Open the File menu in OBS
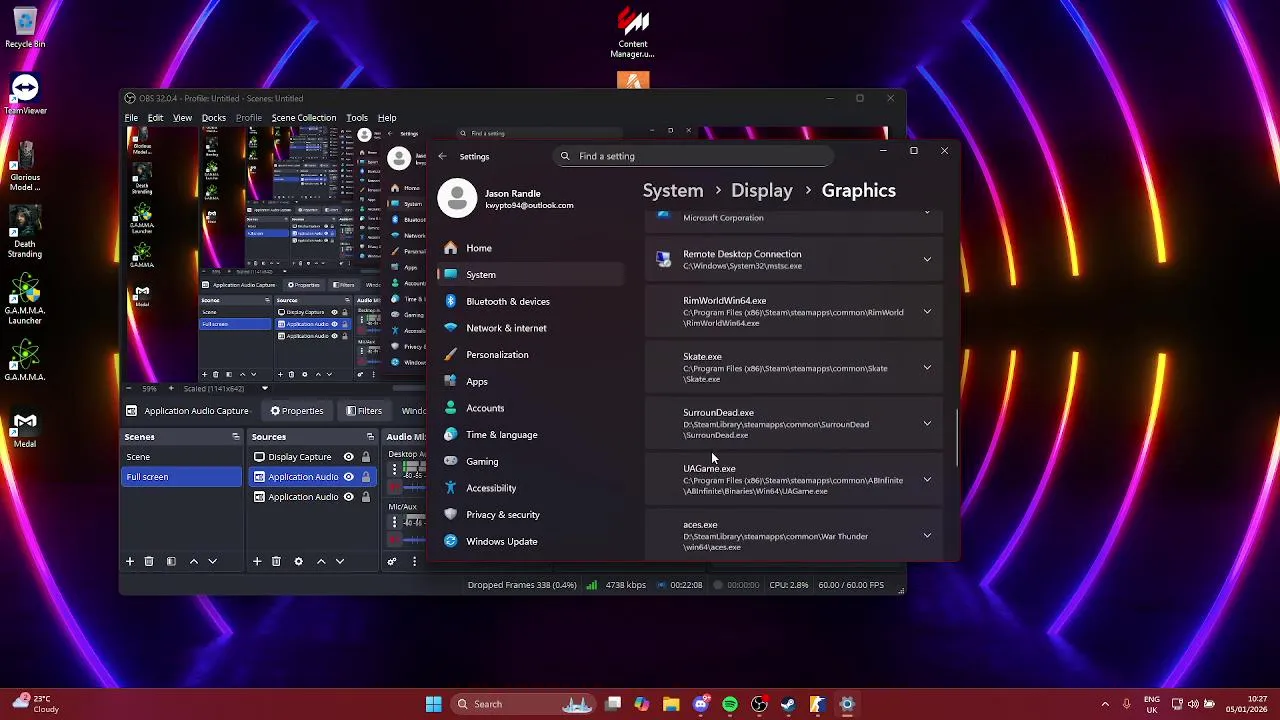1280x720 pixels. click(x=131, y=118)
